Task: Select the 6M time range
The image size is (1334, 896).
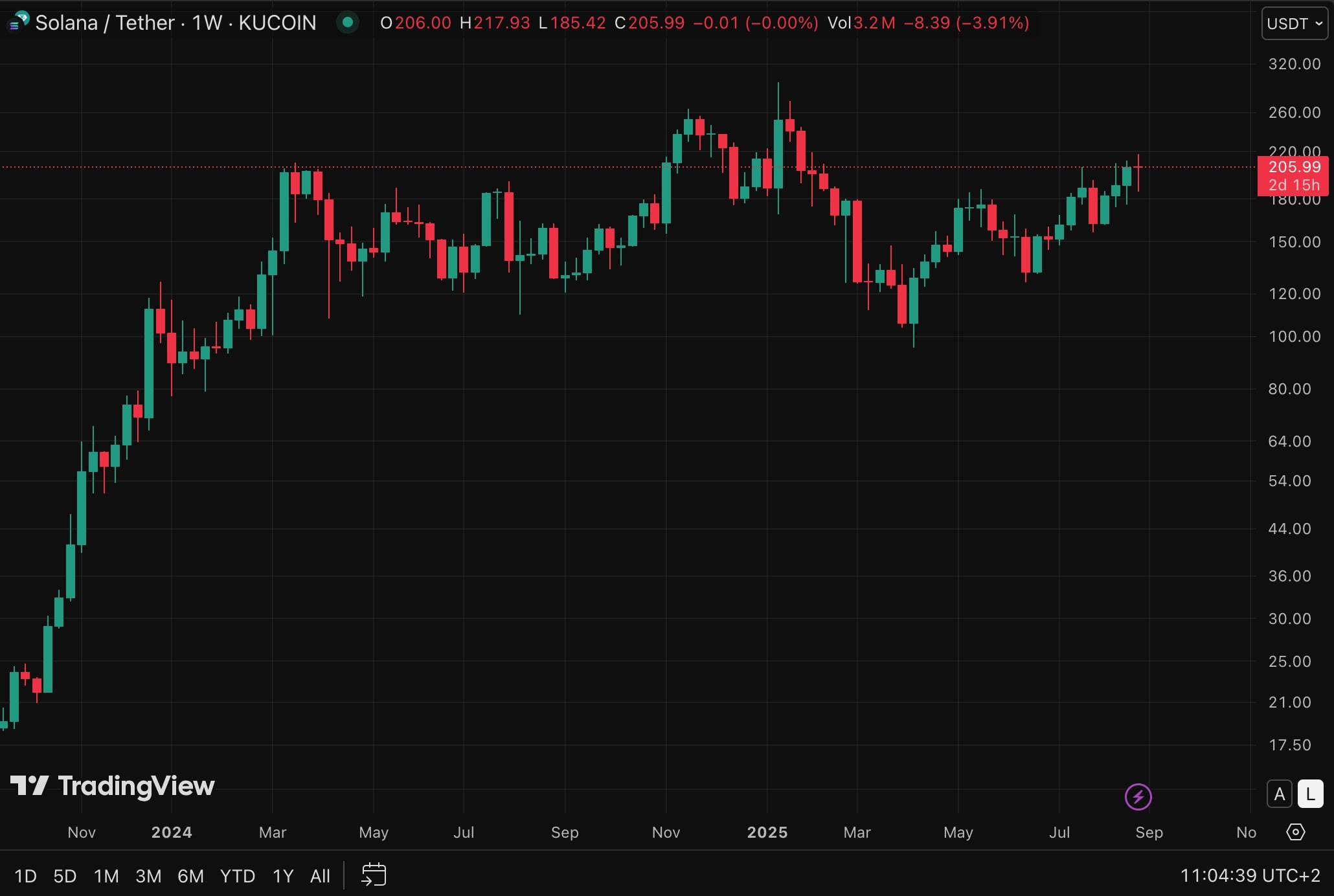Action: (190, 876)
